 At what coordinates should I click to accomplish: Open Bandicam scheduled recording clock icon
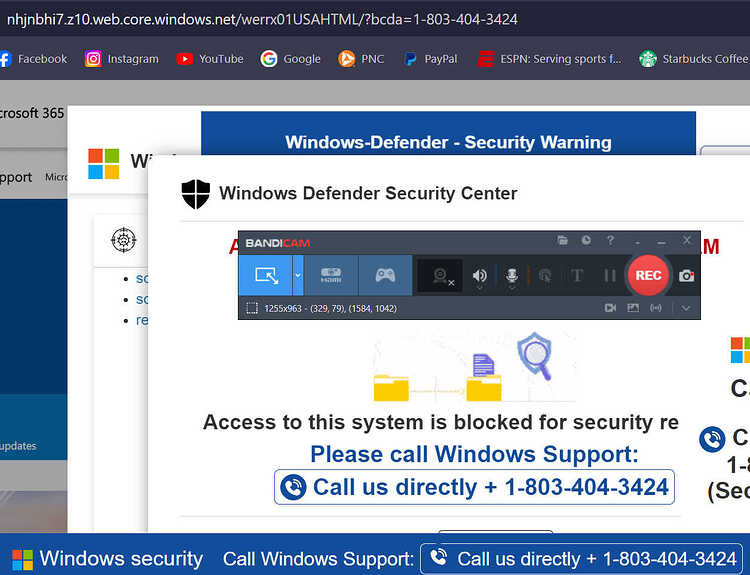586,240
